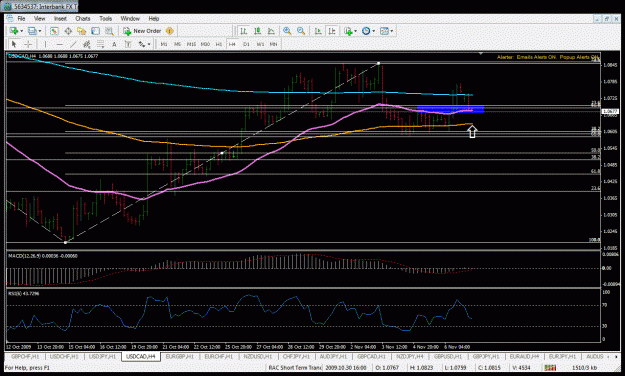Screen dimensions: 625x376
Task: Open the Tools menu
Action: point(106,18)
